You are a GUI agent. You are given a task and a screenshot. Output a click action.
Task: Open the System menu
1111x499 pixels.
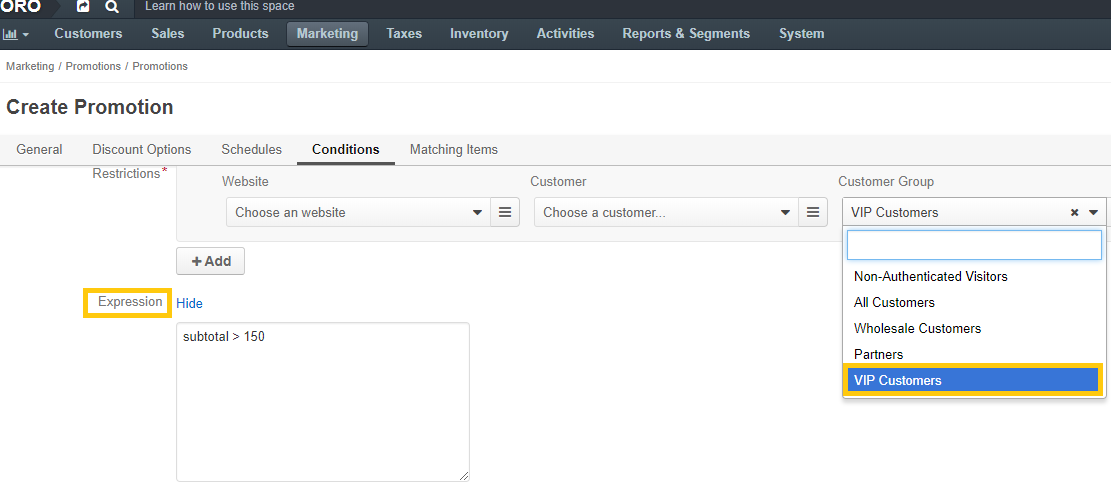[801, 33]
